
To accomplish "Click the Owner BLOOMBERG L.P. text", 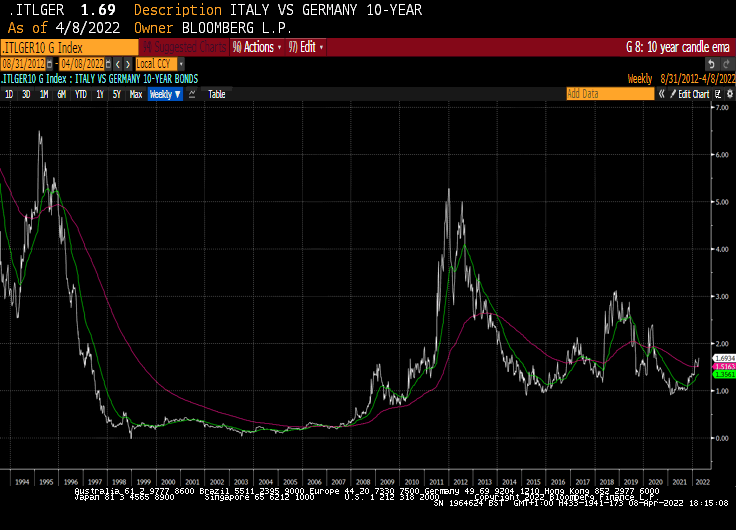I will [x=213, y=28].
